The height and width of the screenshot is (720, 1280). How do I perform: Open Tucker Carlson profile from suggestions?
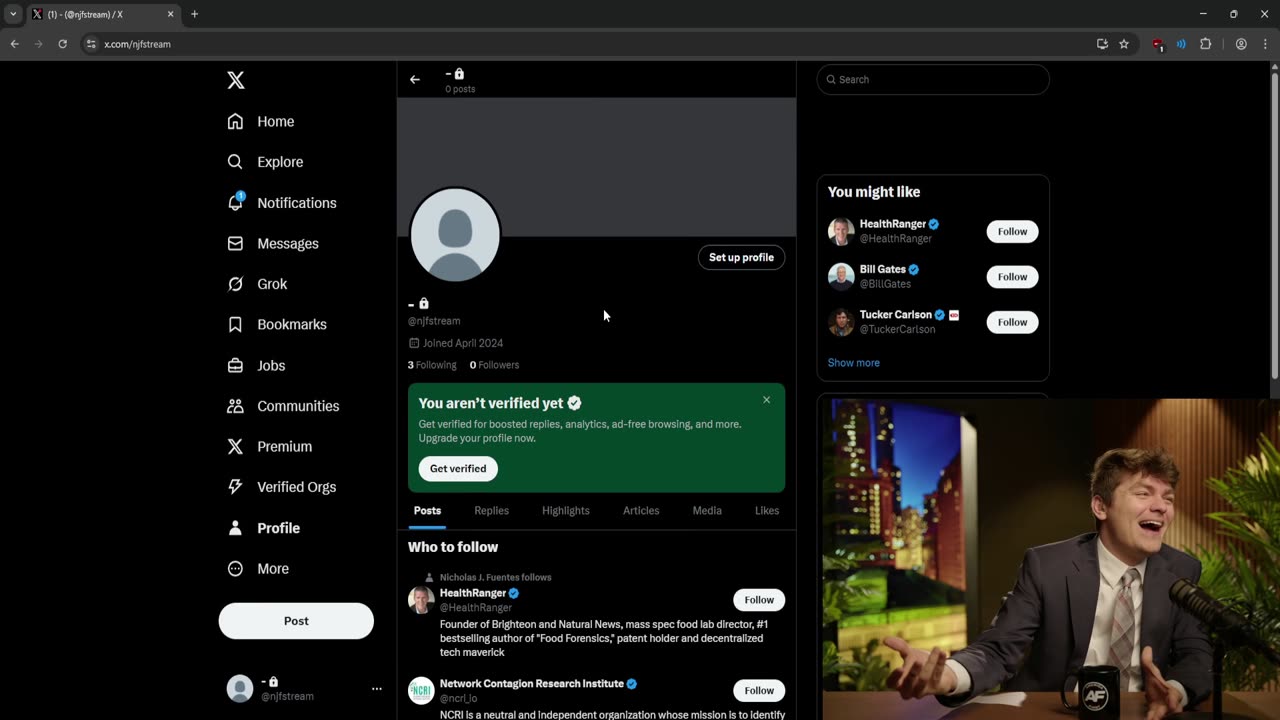(x=896, y=315)
